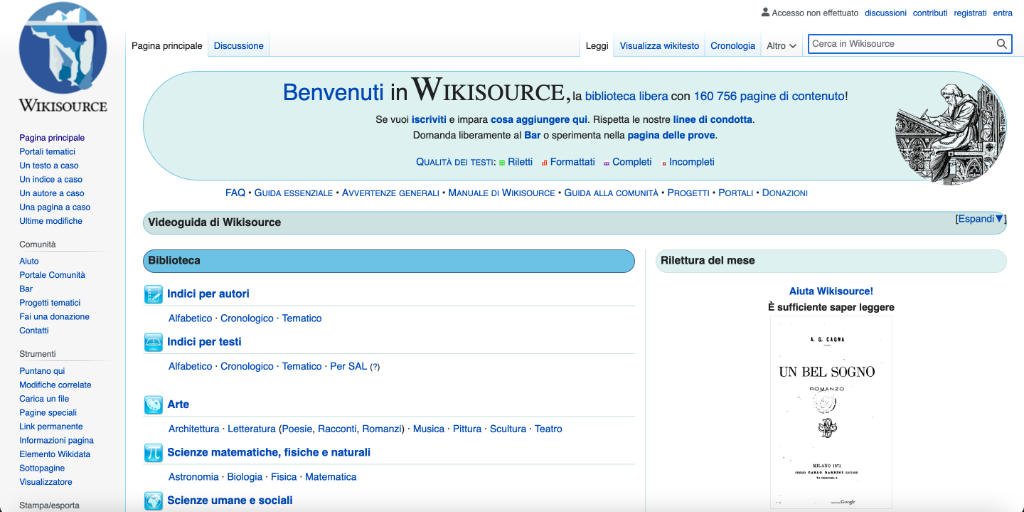The height and width of the screenshot is (512, 1024).
Task: Click Fai una donazione
Action: click(x=54, y=317)
